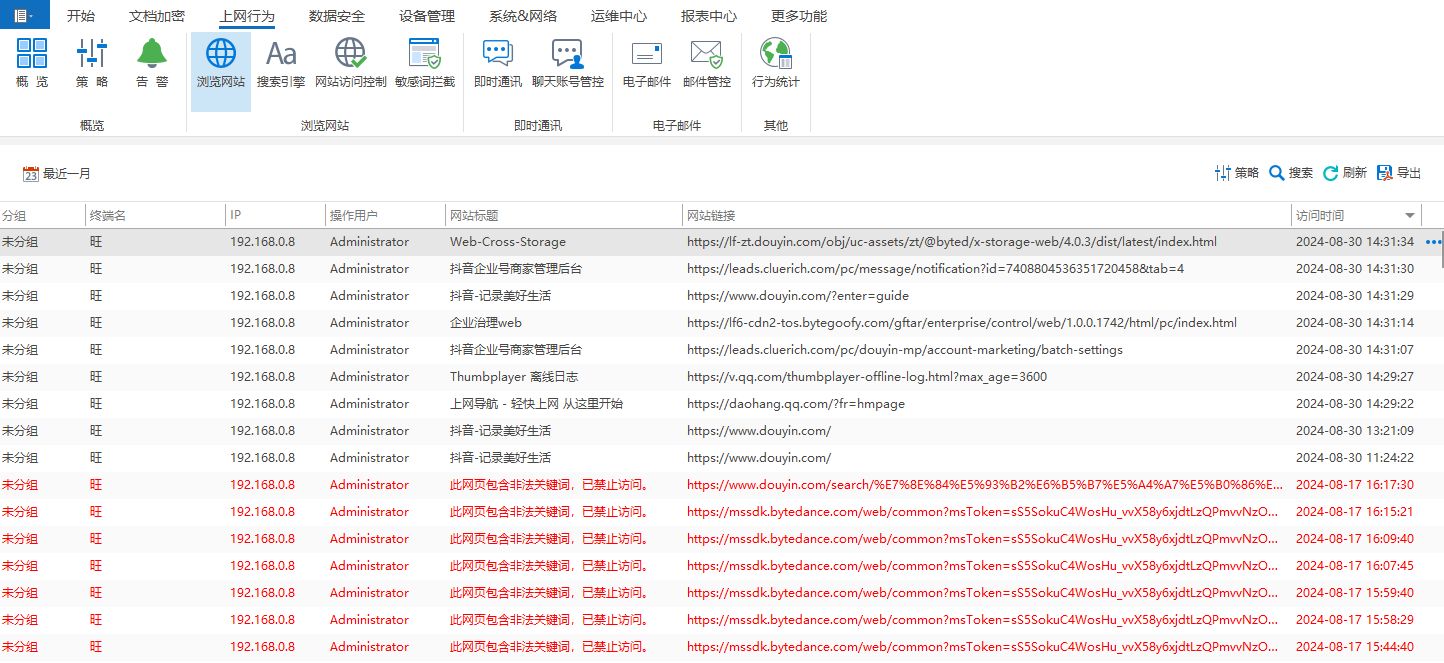
Task: Select the 上网导航 - 轻快上网 title cell
Action: tap(536, 404)
